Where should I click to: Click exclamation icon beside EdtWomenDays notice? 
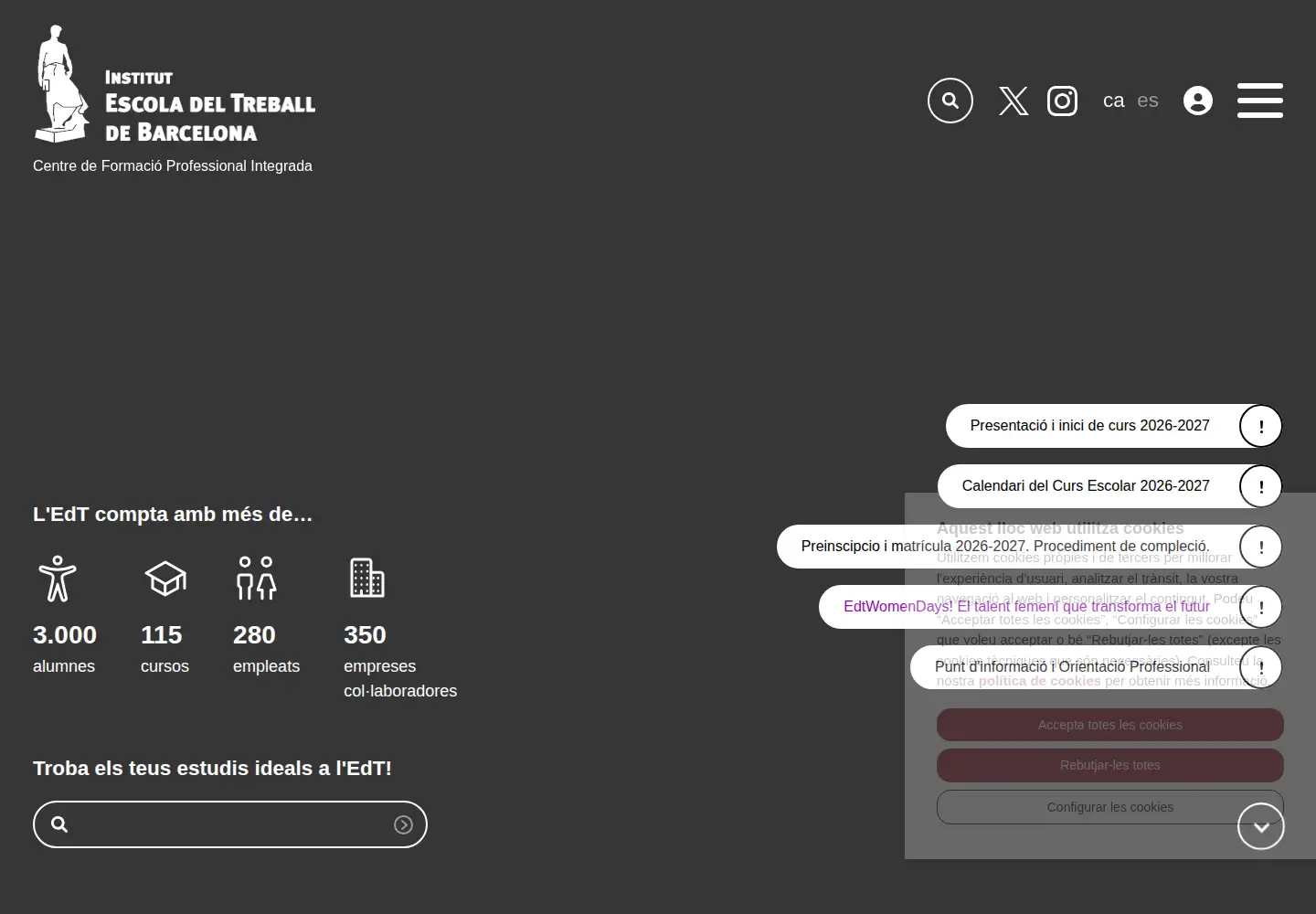[x=1261, y=607]
